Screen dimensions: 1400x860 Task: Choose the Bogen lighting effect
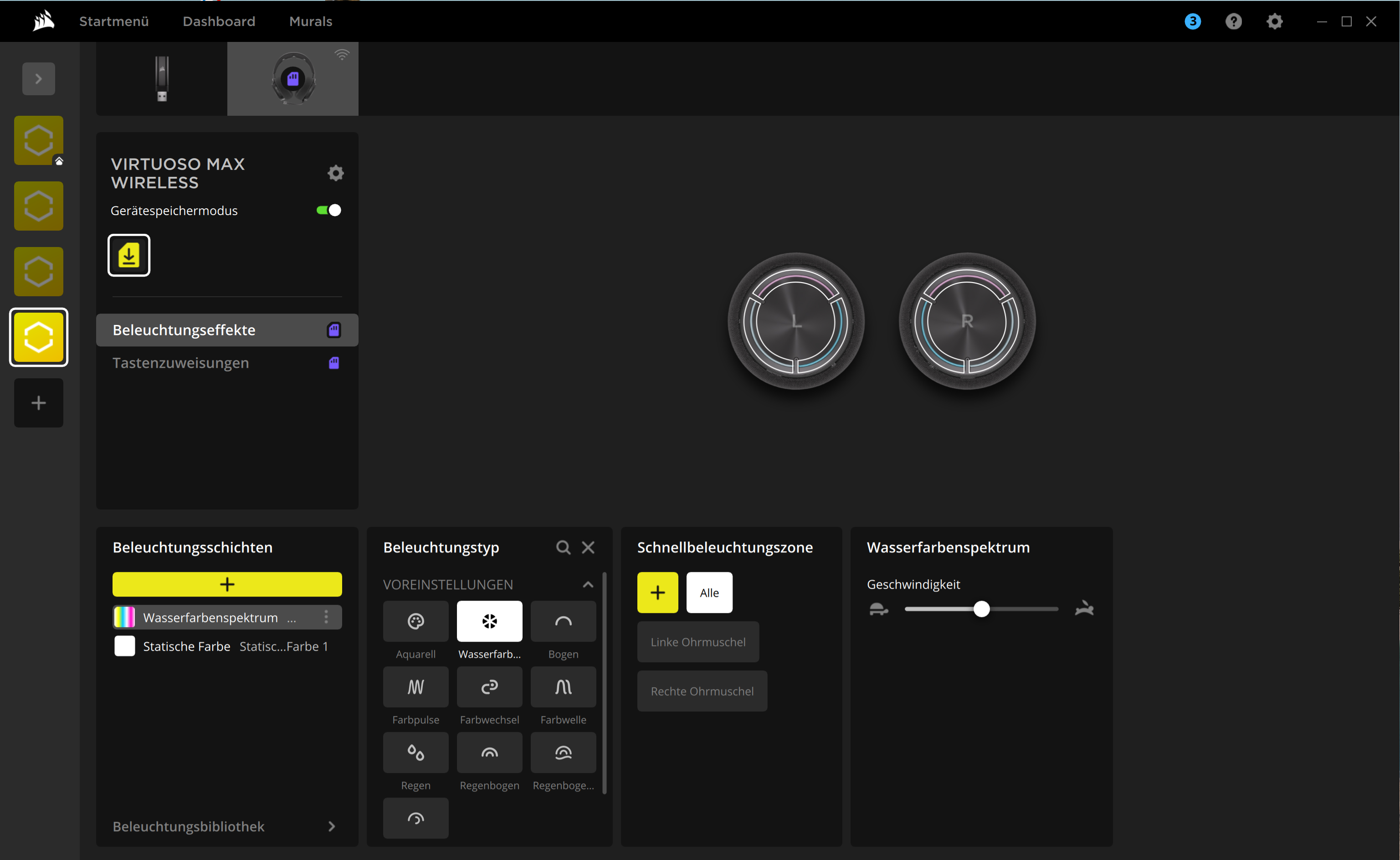coord(563,622)
